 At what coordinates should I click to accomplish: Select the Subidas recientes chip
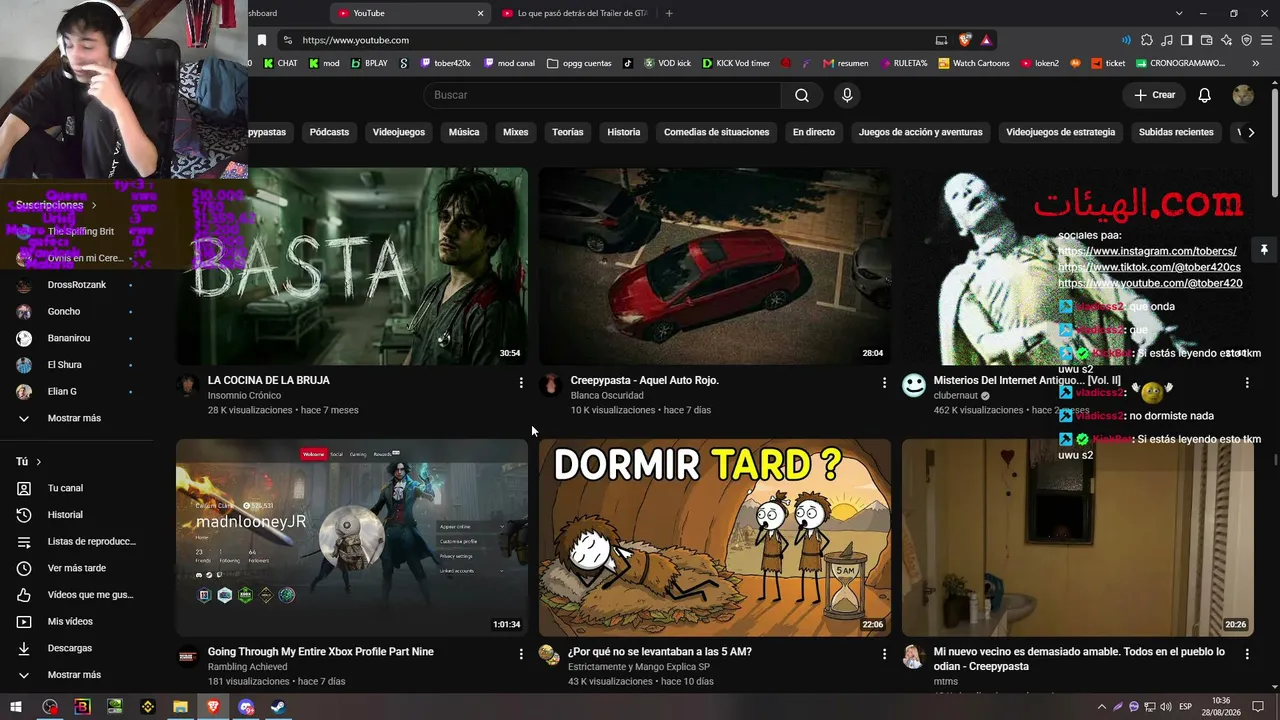tap(1176, 132)
